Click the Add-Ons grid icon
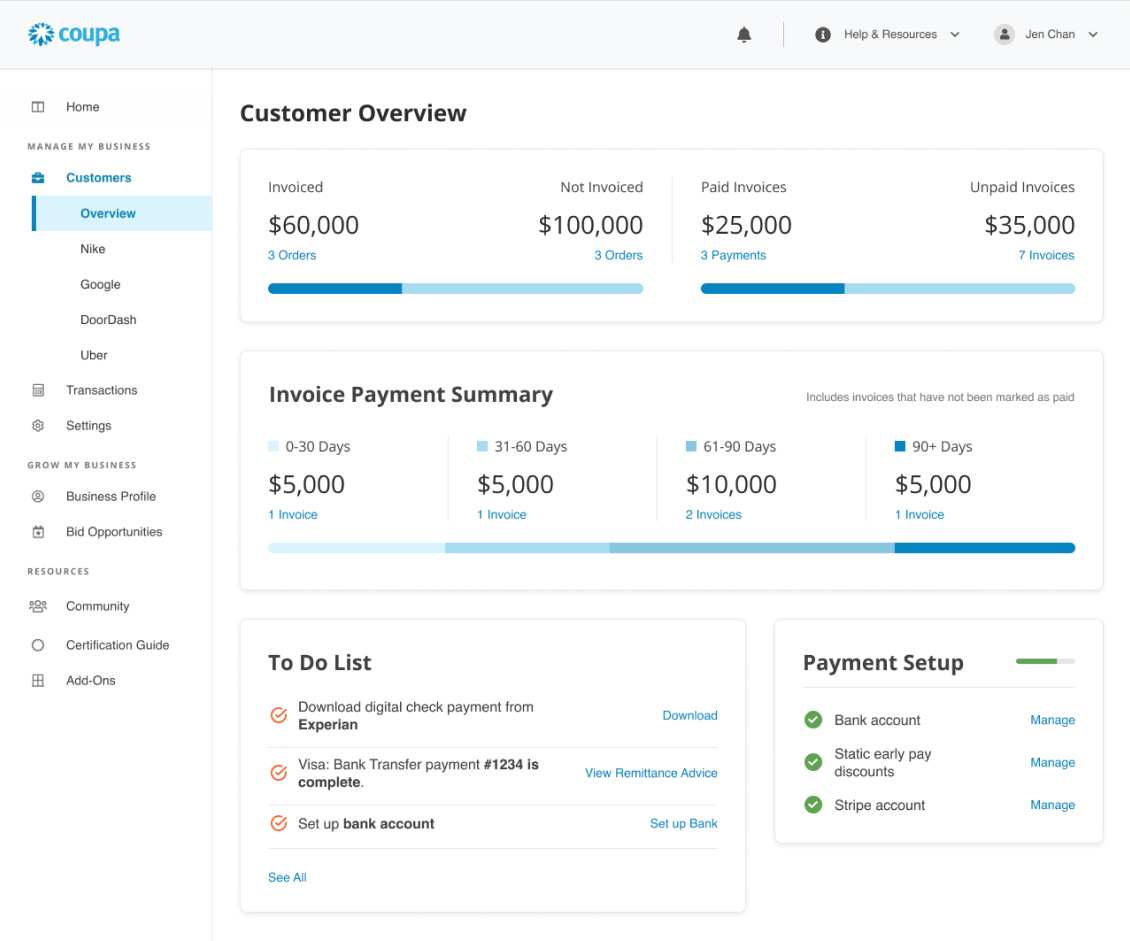 tap(38, 681)
